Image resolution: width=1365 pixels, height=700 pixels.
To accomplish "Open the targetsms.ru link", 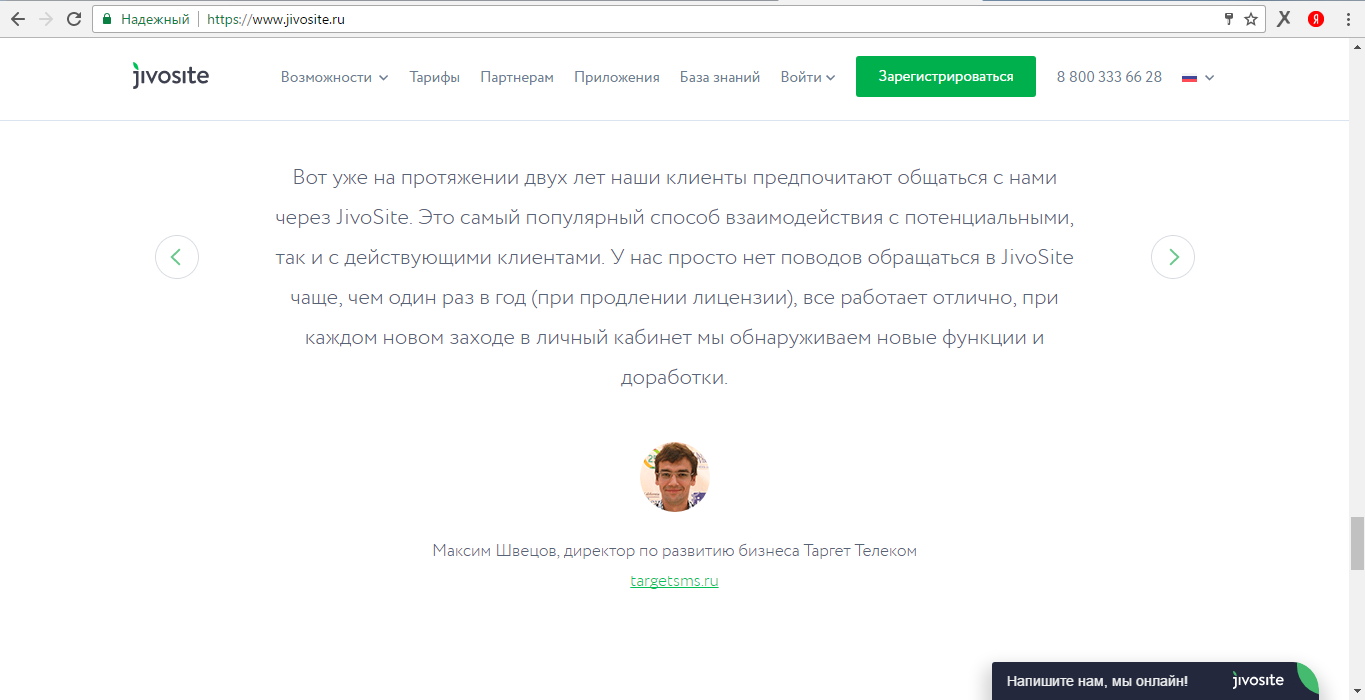I will [x=674, y=581].
